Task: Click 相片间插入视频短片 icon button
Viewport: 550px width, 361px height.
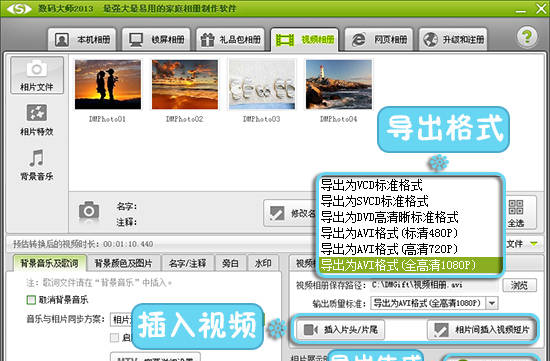Action: pyautogui.click(x=441, y=330)
